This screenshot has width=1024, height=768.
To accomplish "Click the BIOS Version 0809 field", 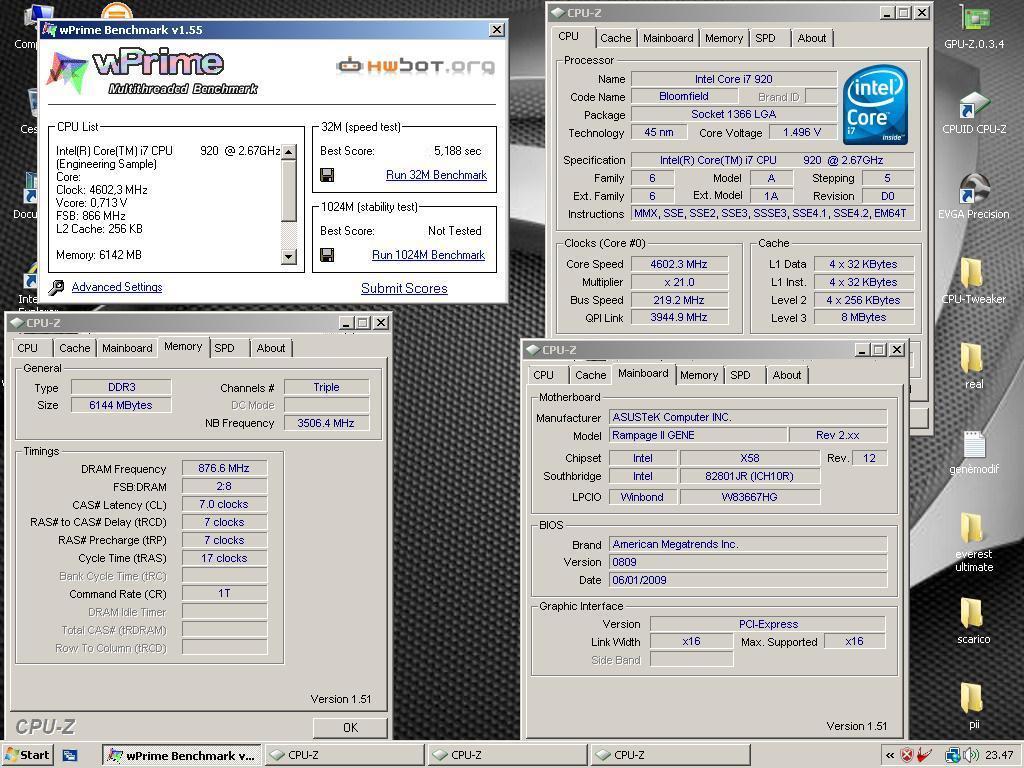I will point(748,562).
